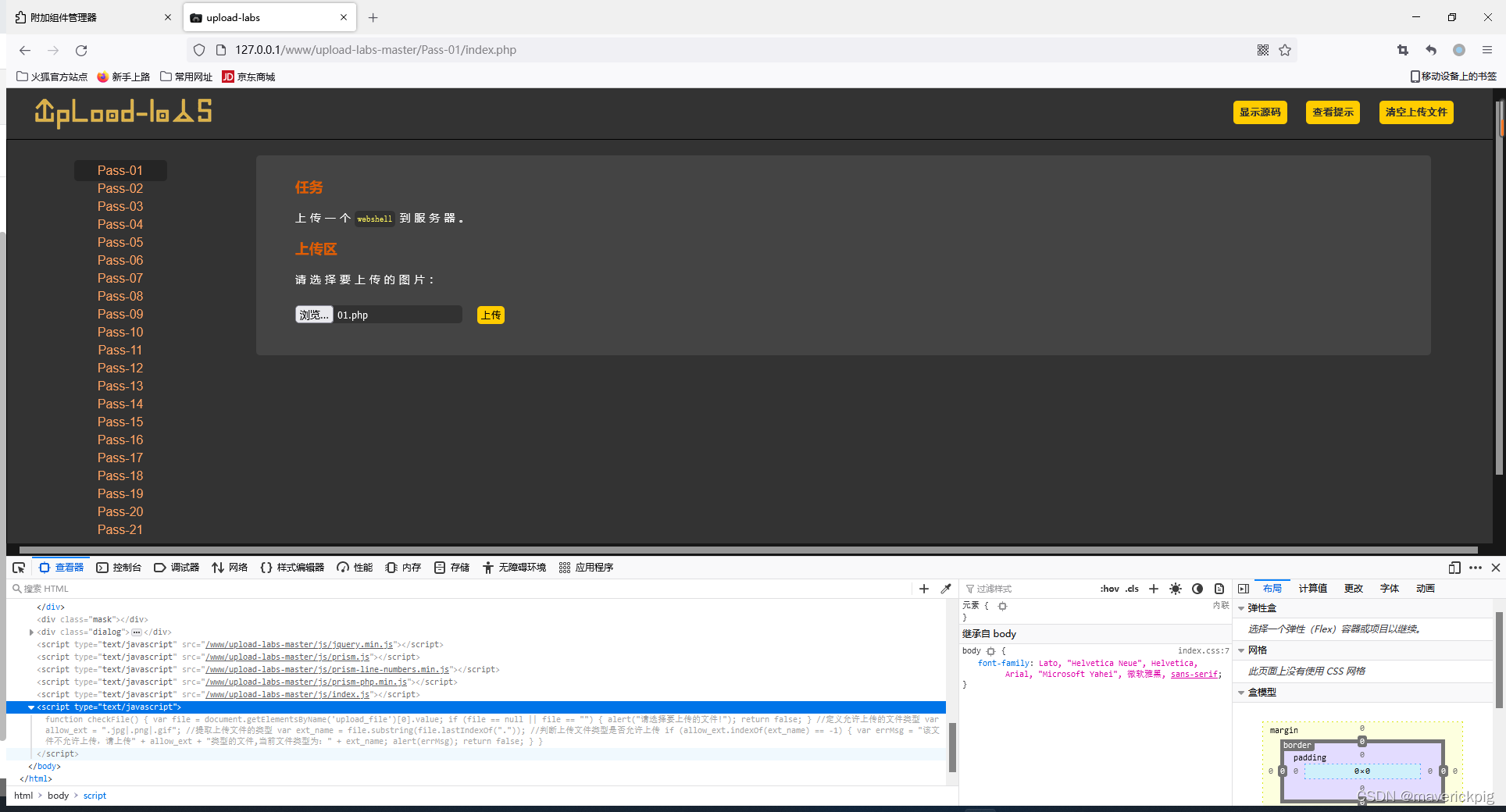Click the 过滤样式 filter field
The width and height of the screenshot is (1506, 812).
[x=1031, y=589]
